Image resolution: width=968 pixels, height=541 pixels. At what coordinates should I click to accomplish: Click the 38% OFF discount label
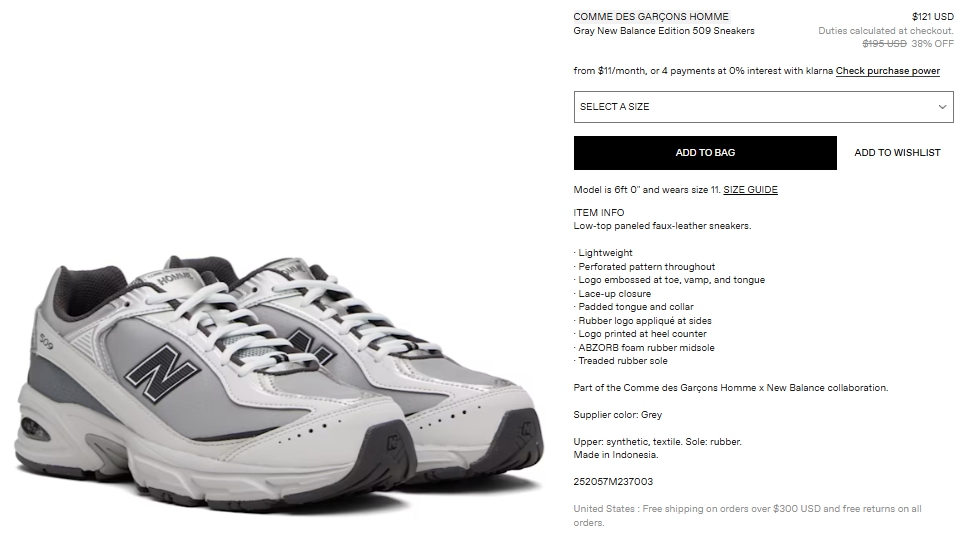[932, 44]
